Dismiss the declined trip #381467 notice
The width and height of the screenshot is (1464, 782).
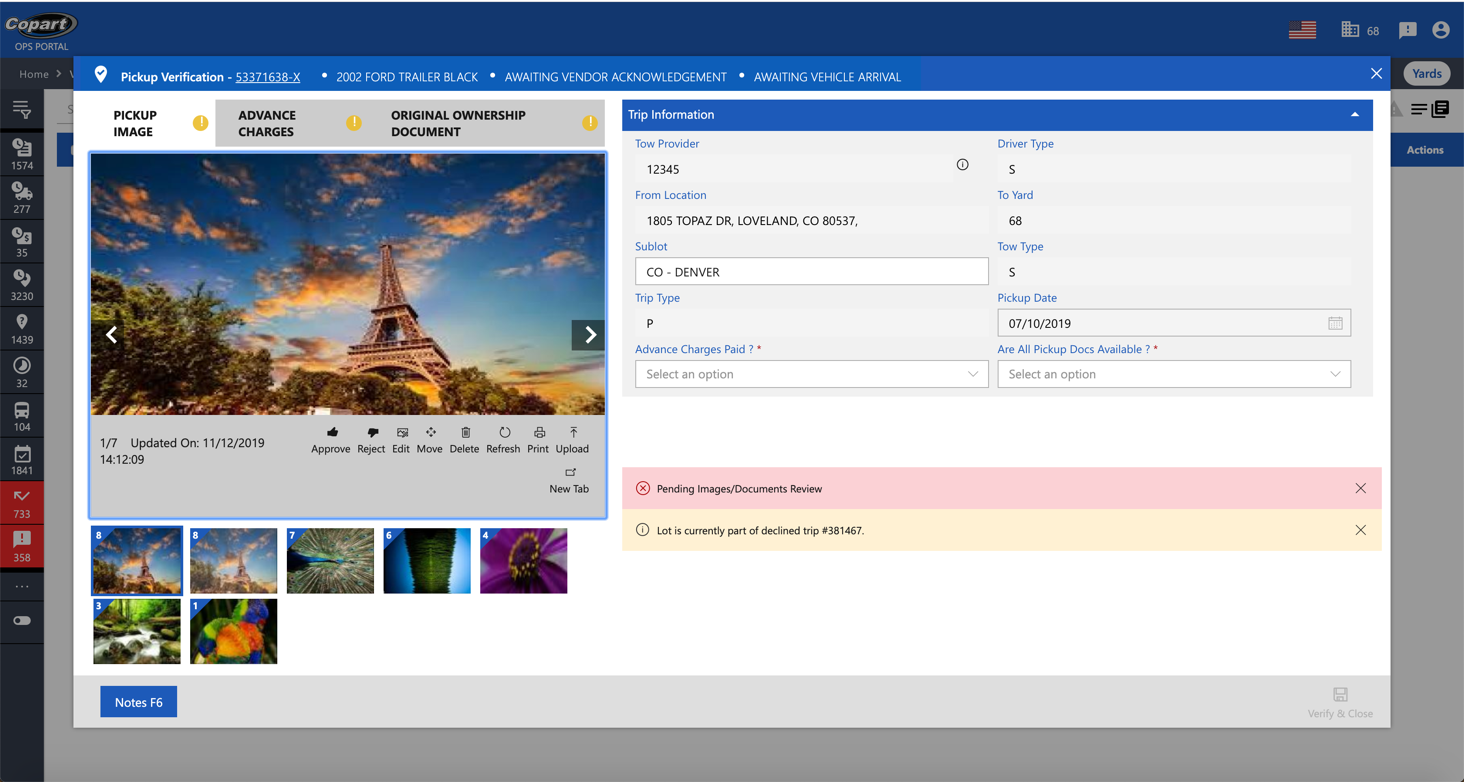coord(1360,530)
